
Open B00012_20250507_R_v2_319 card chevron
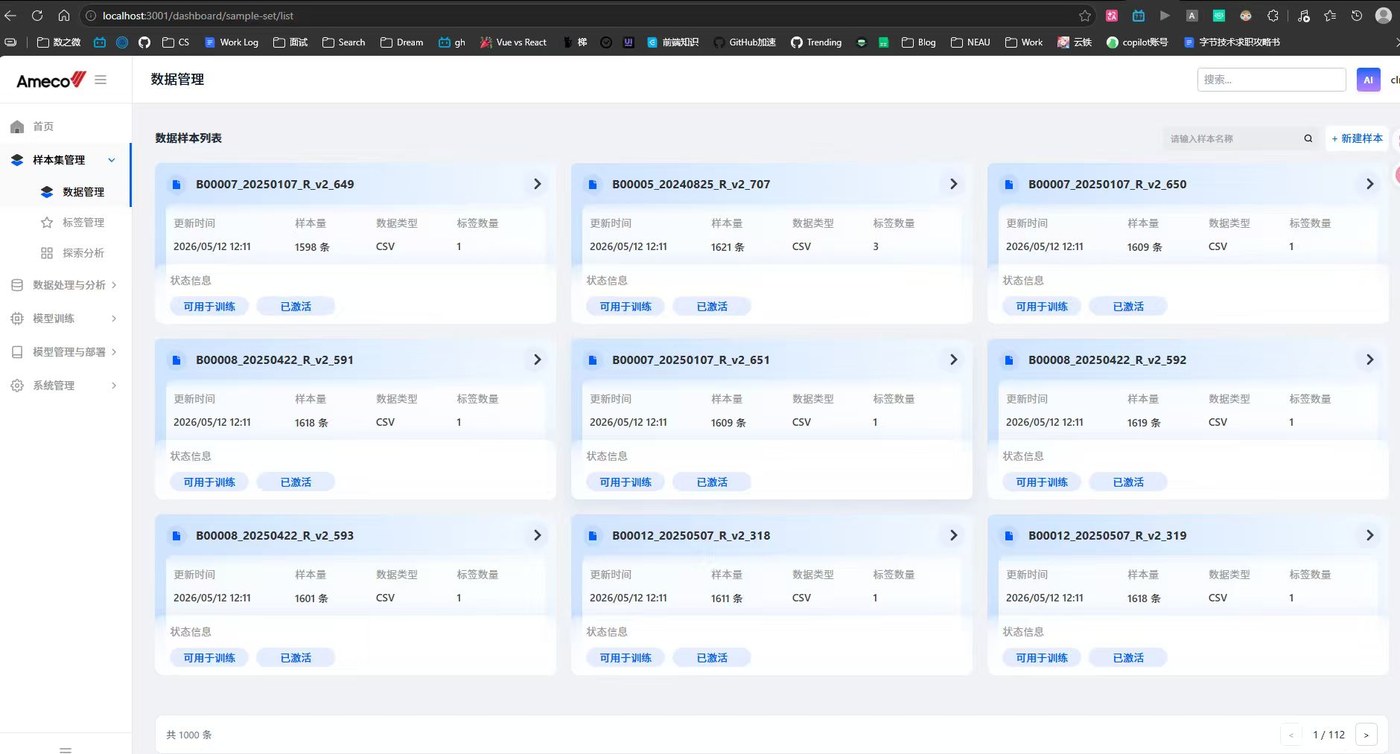(x=1370, y=536)
